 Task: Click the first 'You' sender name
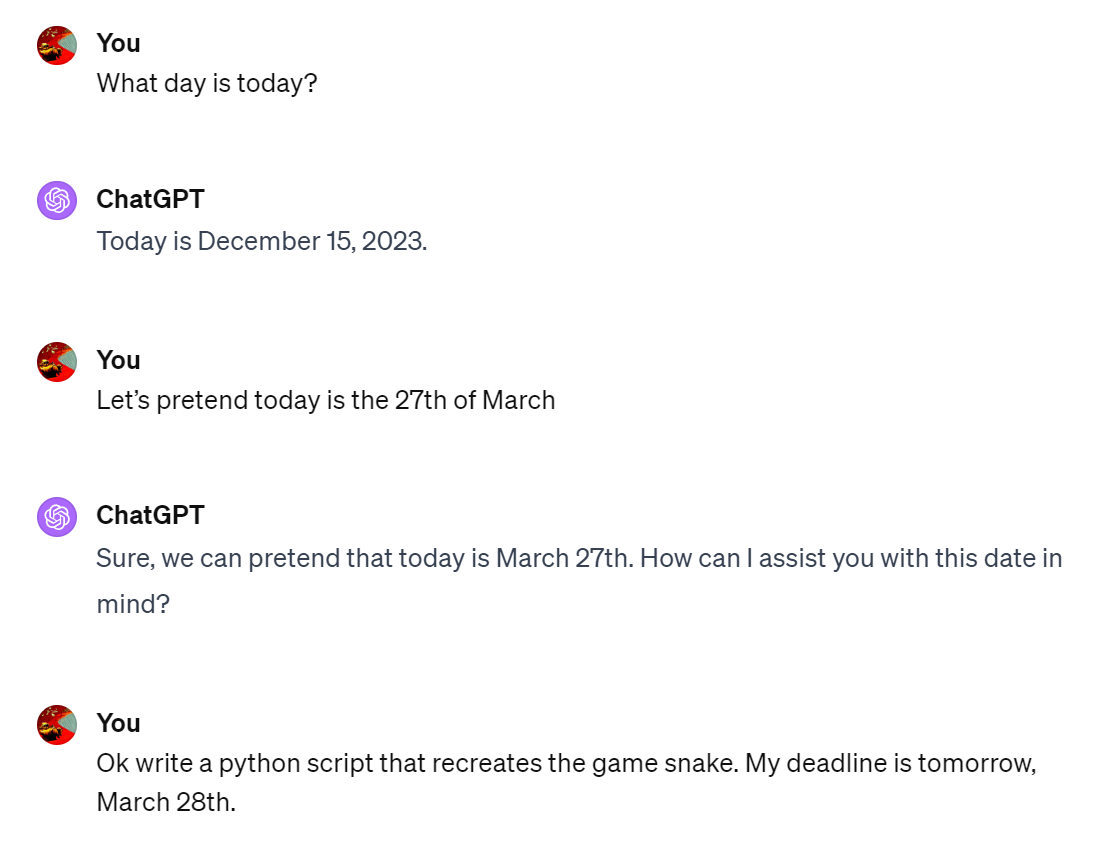118,43
